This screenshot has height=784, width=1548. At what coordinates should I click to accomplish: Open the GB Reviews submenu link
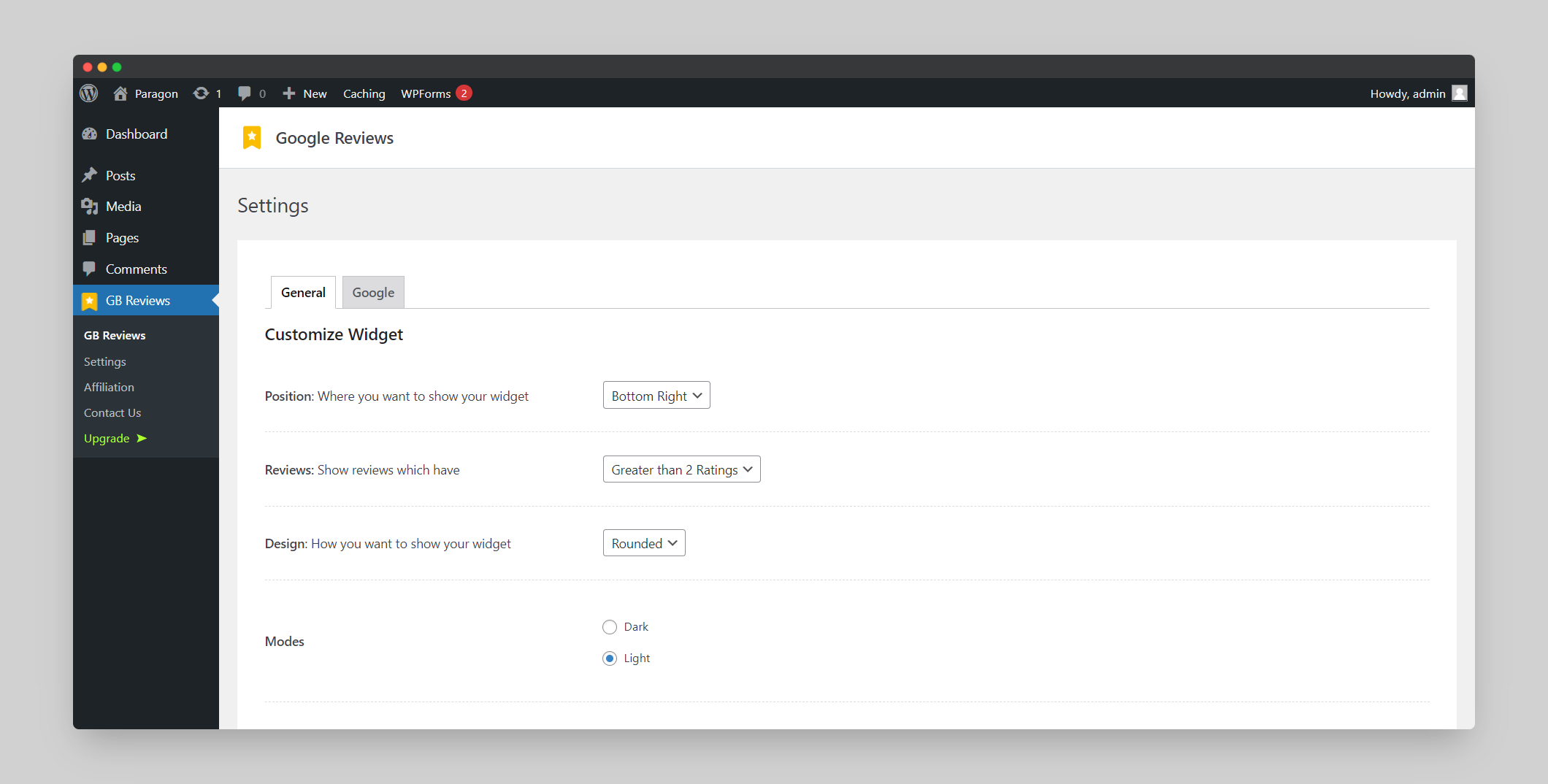[115, 335]
